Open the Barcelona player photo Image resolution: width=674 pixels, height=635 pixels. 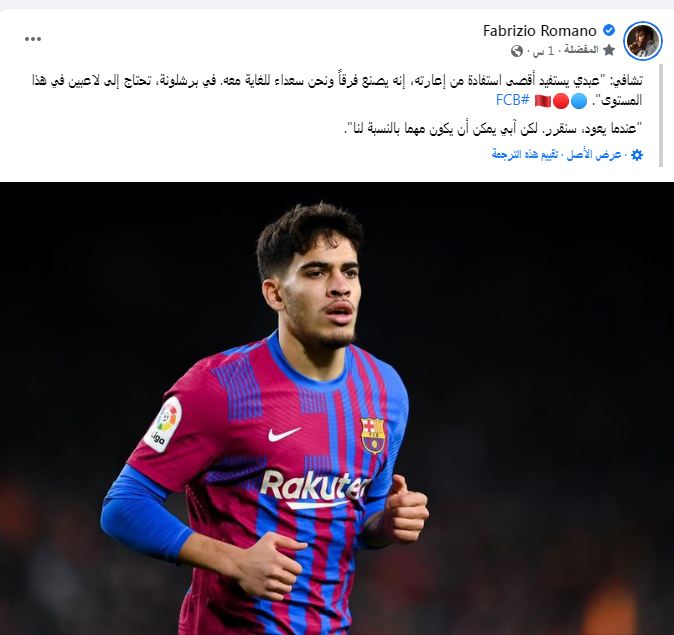tap(337, 408)
